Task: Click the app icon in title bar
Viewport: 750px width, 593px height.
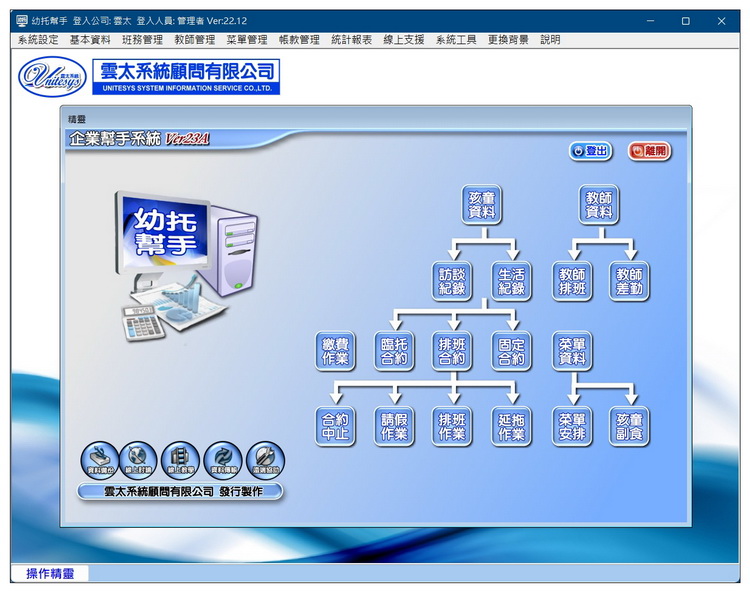Action: tap(22, 21)
